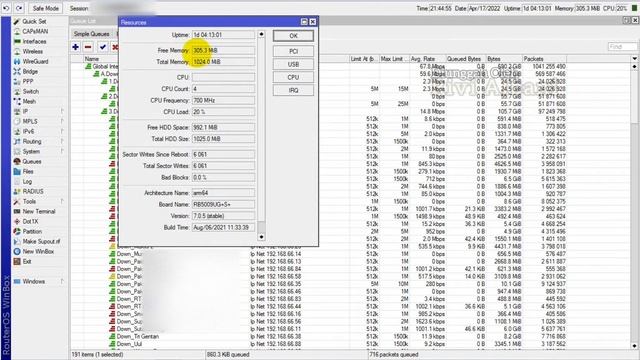The height and width of the screenshot is (360, 640).
Task: Maximize the Resources dialog
Action: click(304, 22)
